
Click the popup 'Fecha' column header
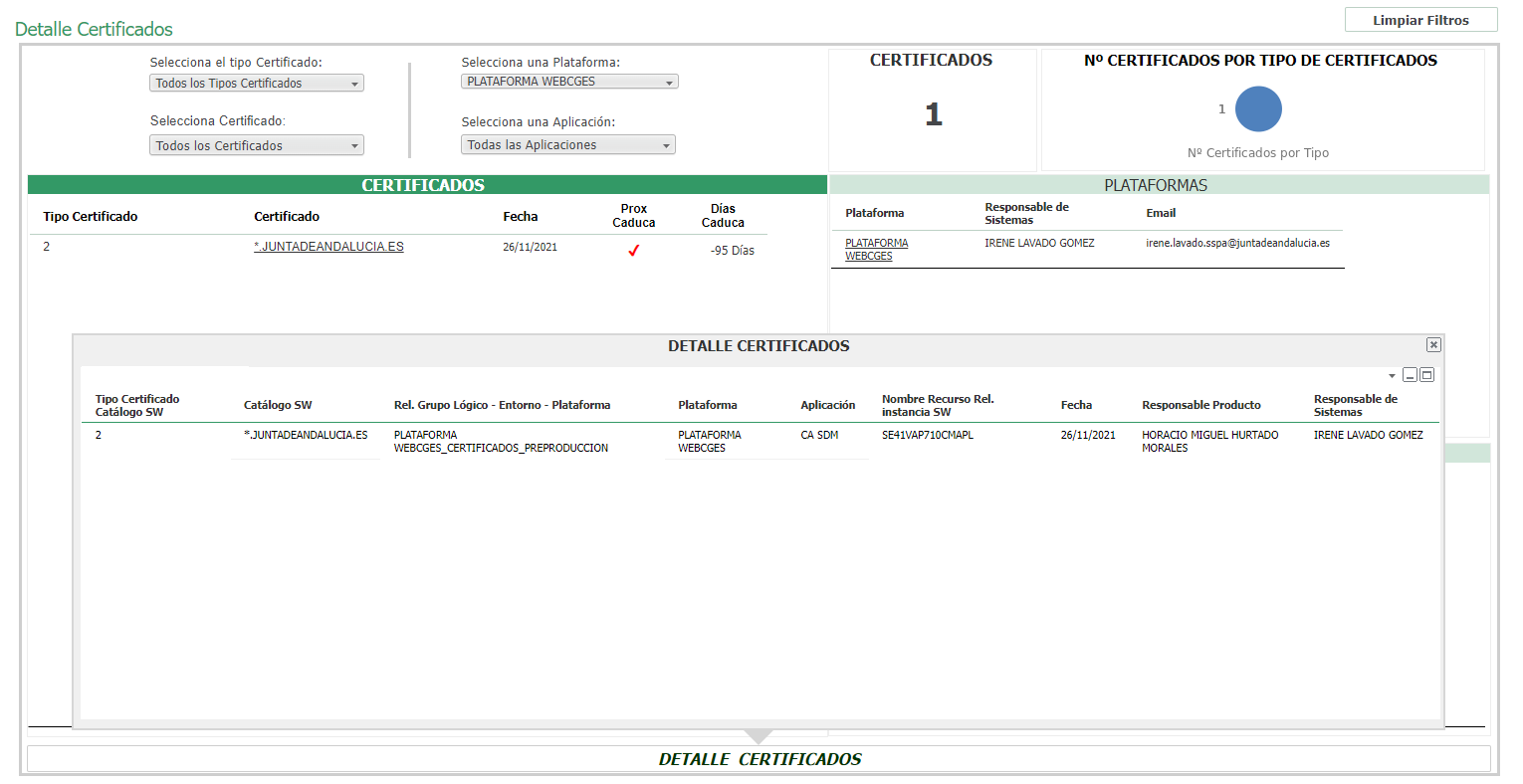click(x=1076, y=405)
